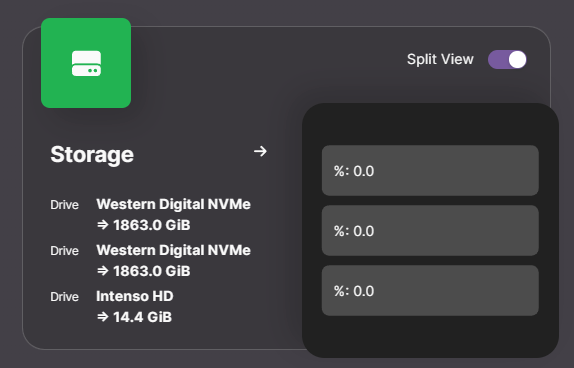Click the Drive label beside Intenso HD
The width and height of the screenshot is (574, 368).
click(64, 297)
